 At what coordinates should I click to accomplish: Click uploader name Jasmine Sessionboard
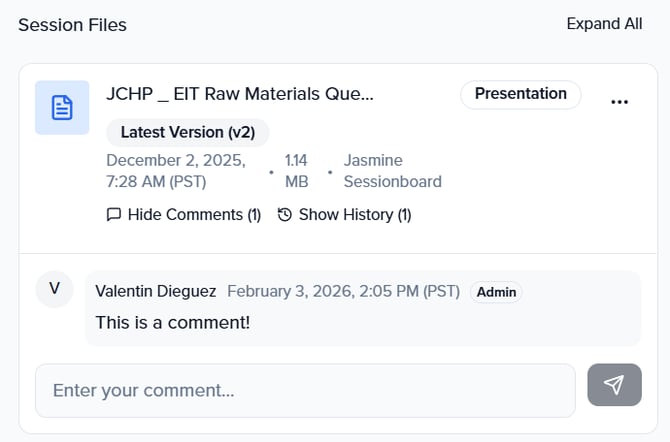coord(392,171)
